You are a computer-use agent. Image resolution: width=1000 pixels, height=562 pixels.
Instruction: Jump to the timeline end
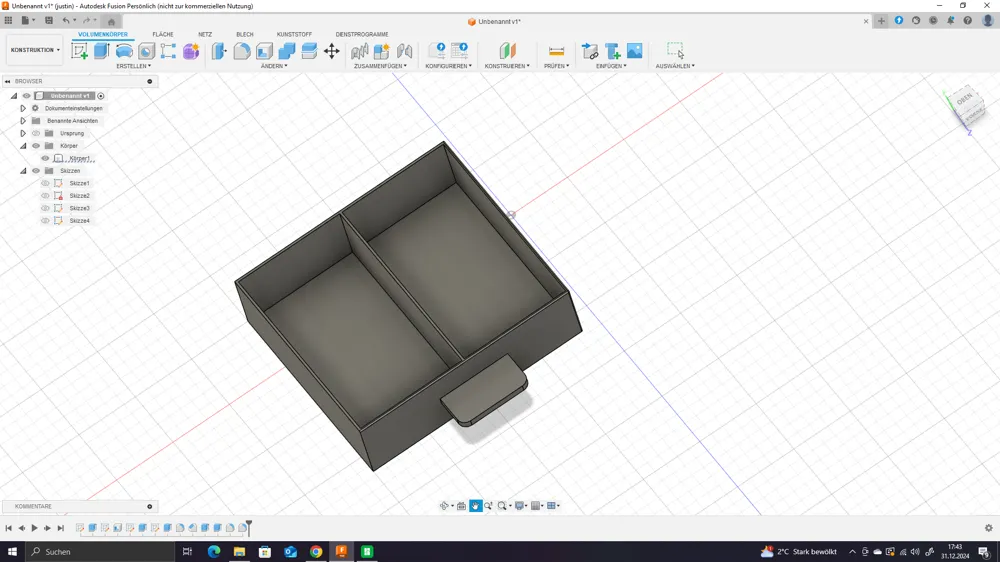[x=61, y=528]
